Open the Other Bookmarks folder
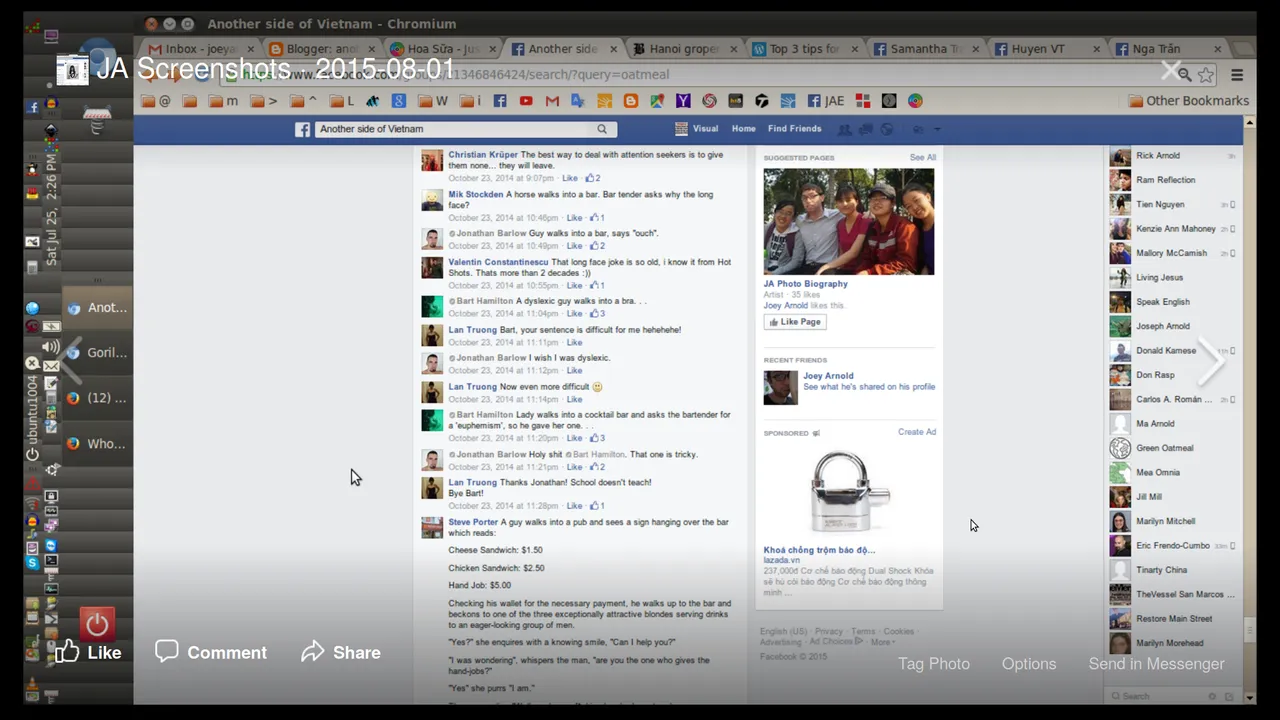The width and height of the screenshot is (1280, 720). [x=1188, y=101]
